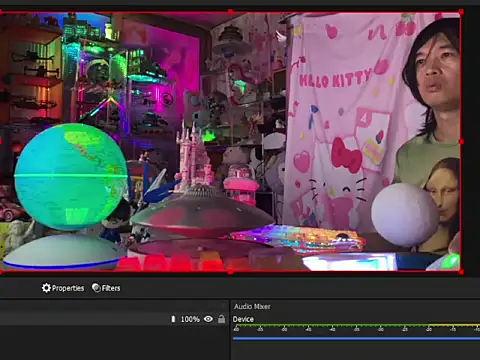Select the video source in the preview canvas
The image size is (480, 360).
click(230, 142)
